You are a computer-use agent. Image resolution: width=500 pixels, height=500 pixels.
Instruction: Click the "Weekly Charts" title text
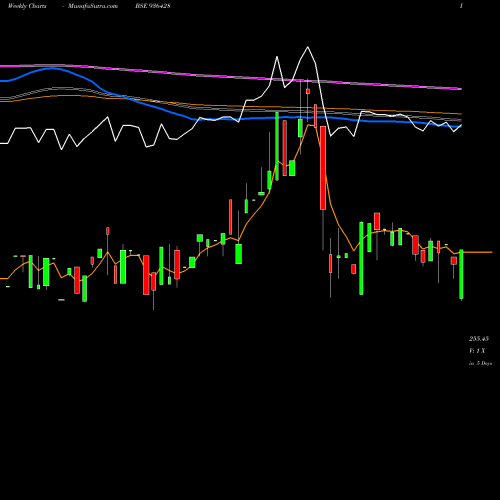[x=27, y=6]
